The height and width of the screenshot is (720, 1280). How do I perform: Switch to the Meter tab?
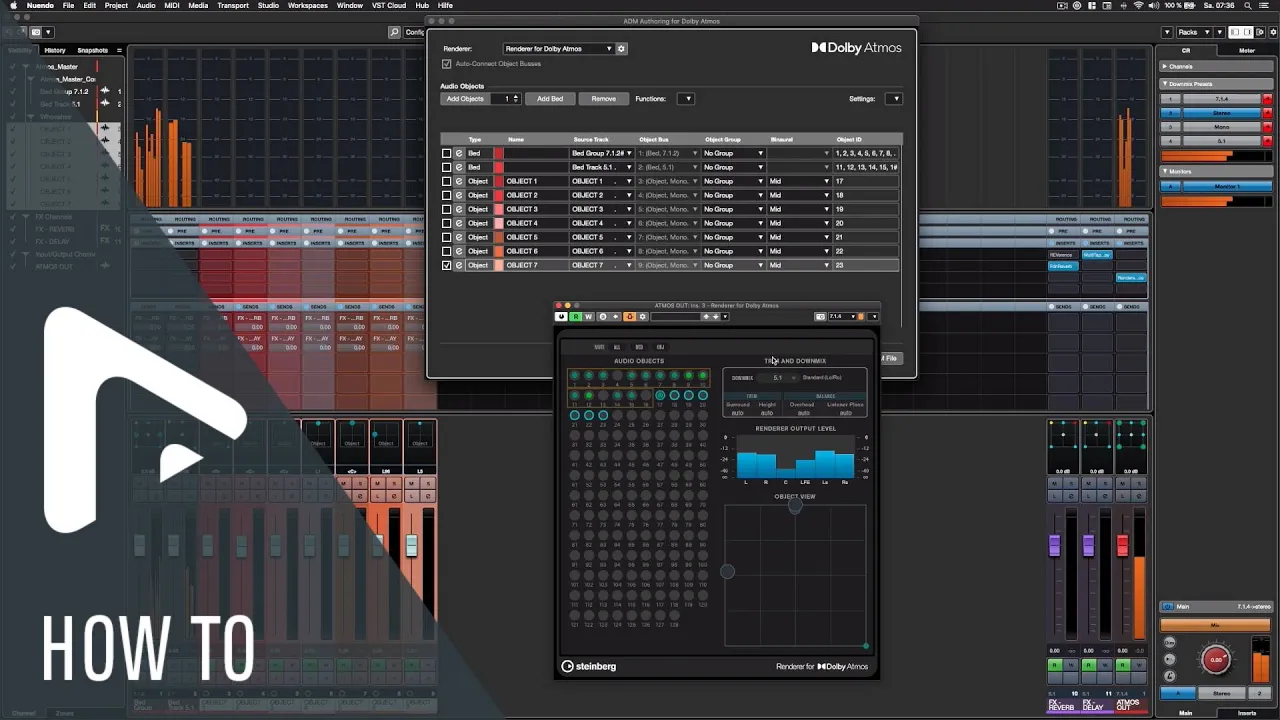coord(1247,50)
